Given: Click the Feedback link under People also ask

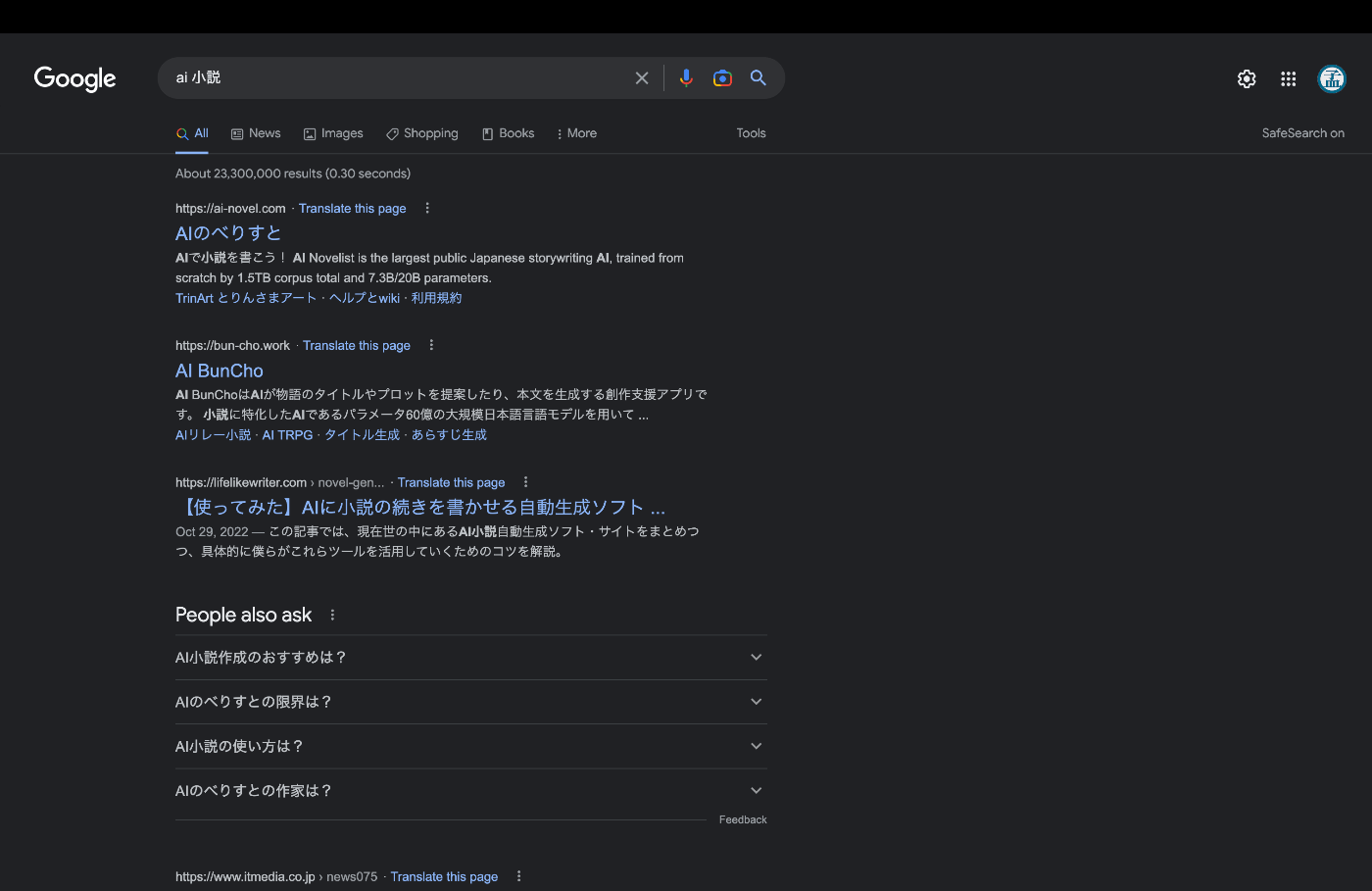Looking at the screenshot, I should coord(743,819).
